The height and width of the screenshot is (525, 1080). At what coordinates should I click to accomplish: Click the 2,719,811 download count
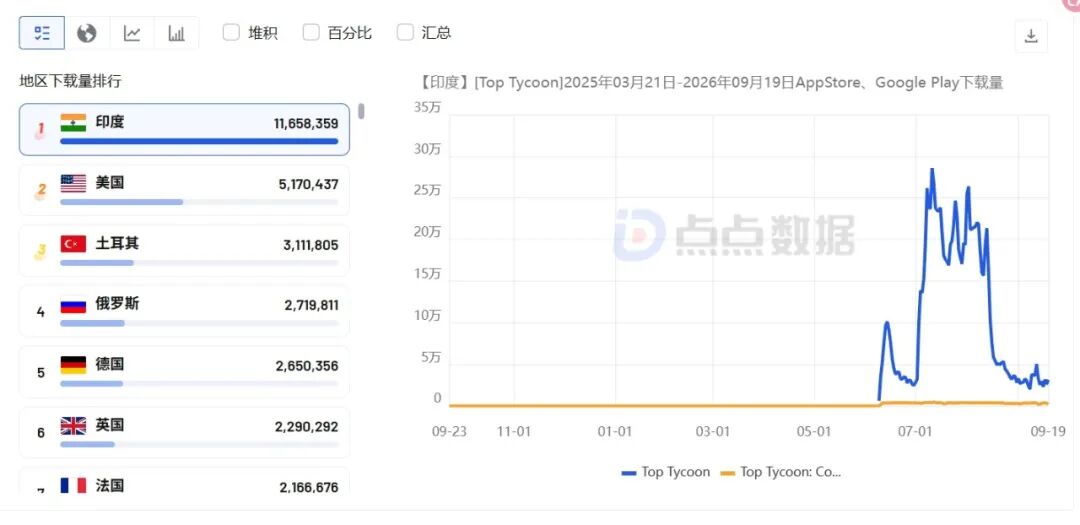(x=311, y=305)
